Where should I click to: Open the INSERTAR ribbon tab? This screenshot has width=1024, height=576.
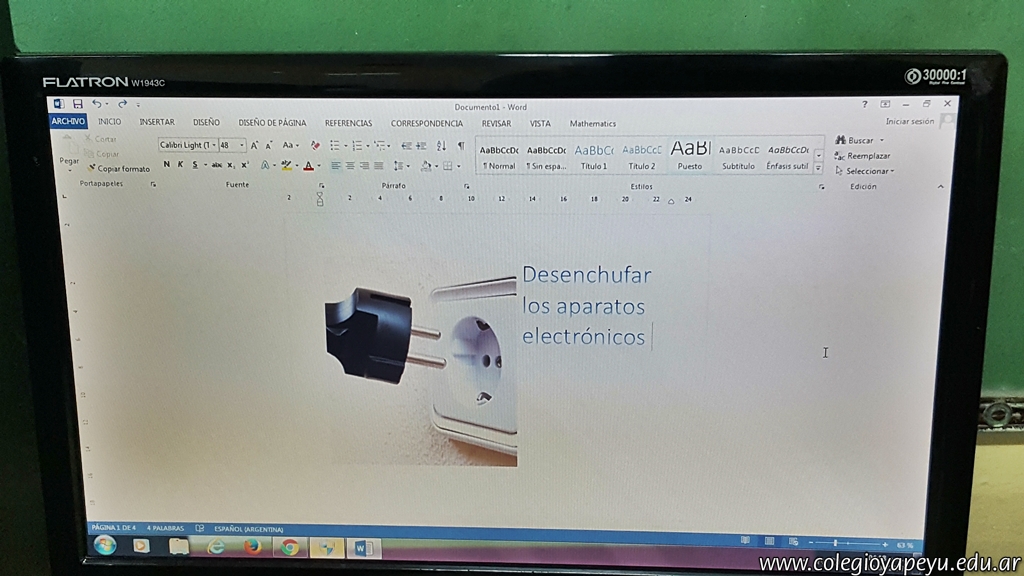point(156,123)
